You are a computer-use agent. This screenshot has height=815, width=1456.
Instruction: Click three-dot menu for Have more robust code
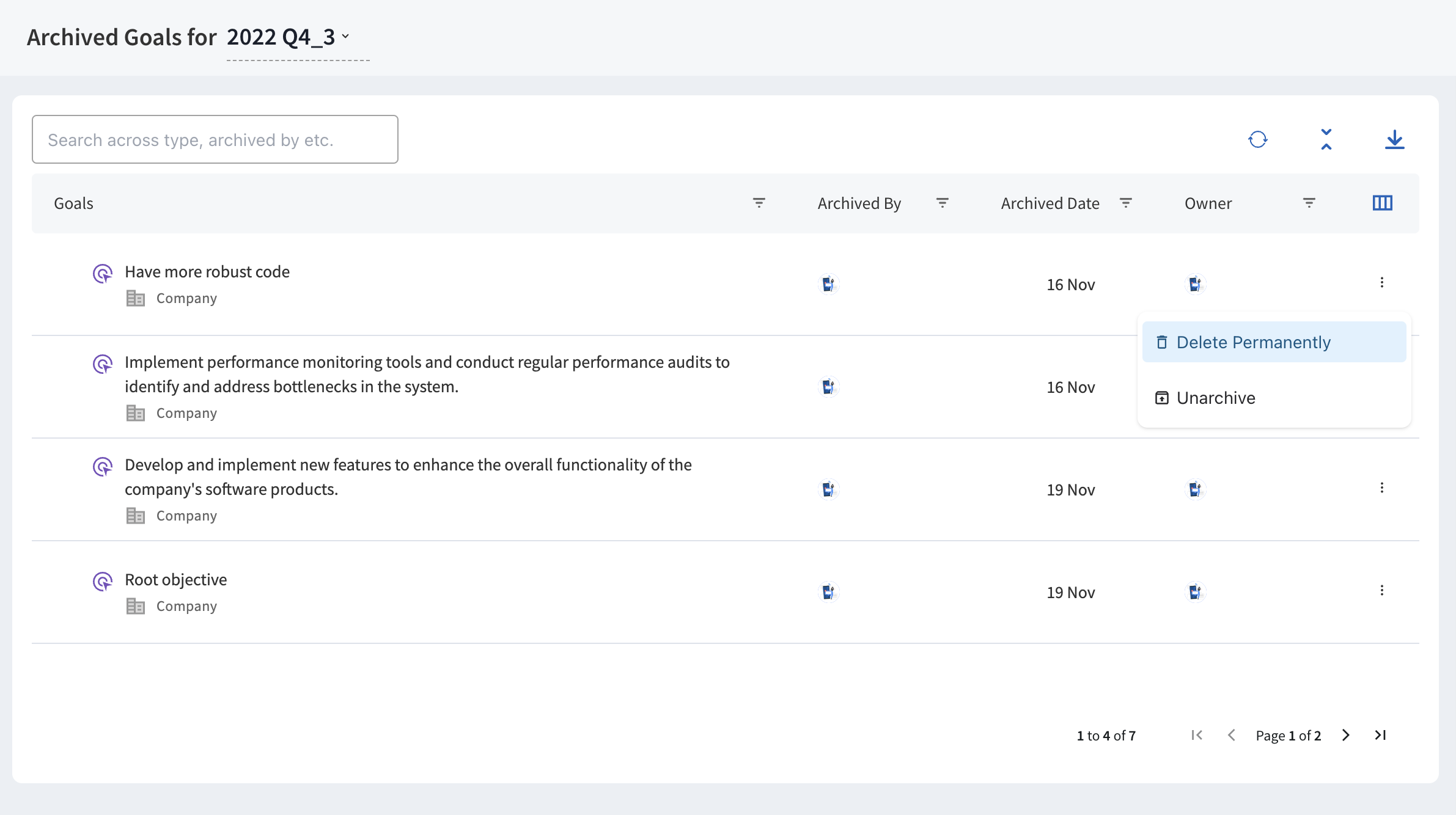click(1381, 282)
